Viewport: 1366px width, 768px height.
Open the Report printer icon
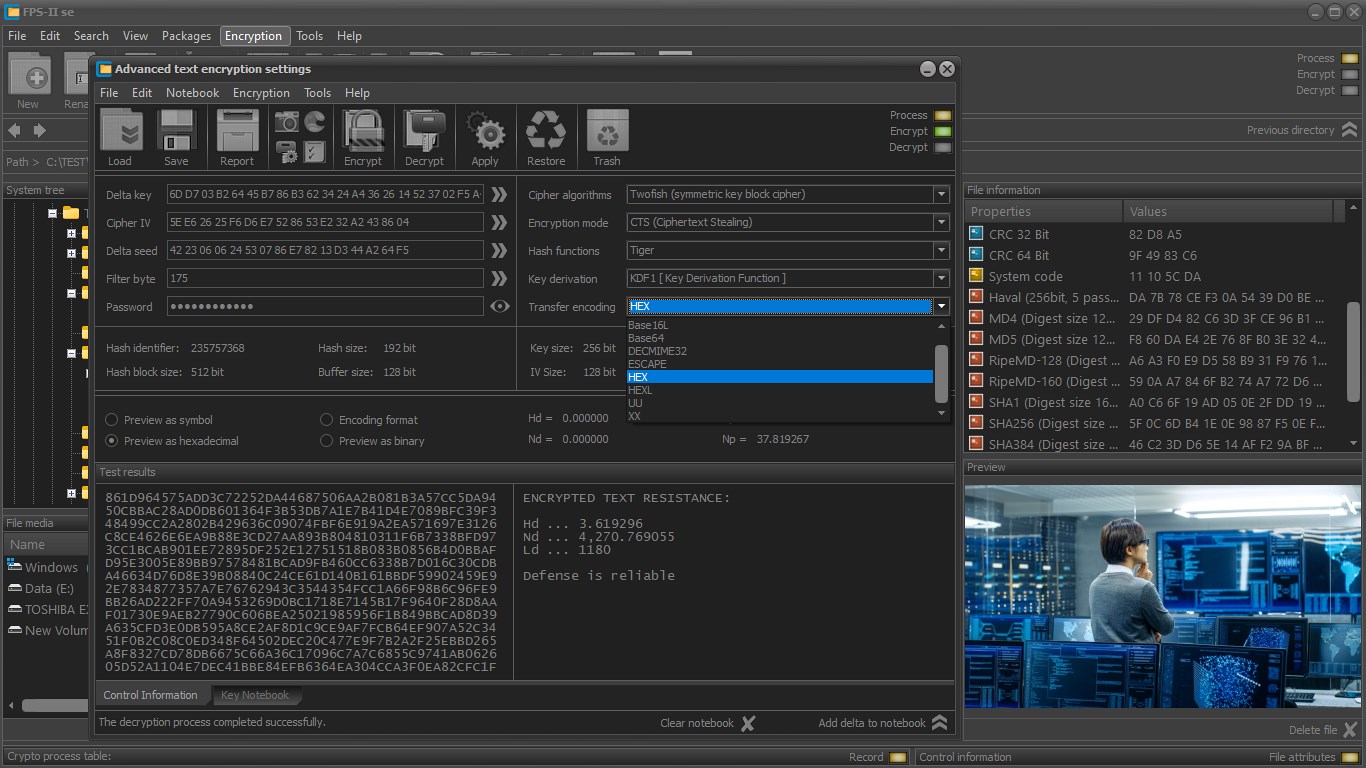[237, 131]
